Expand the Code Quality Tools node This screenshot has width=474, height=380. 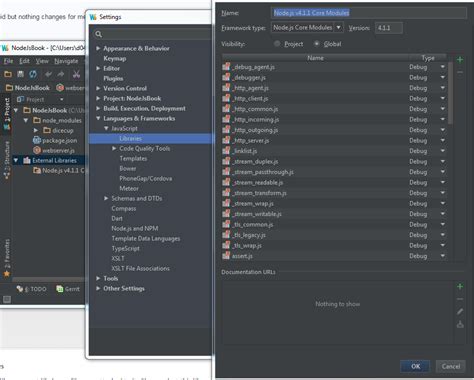[114, 148]
